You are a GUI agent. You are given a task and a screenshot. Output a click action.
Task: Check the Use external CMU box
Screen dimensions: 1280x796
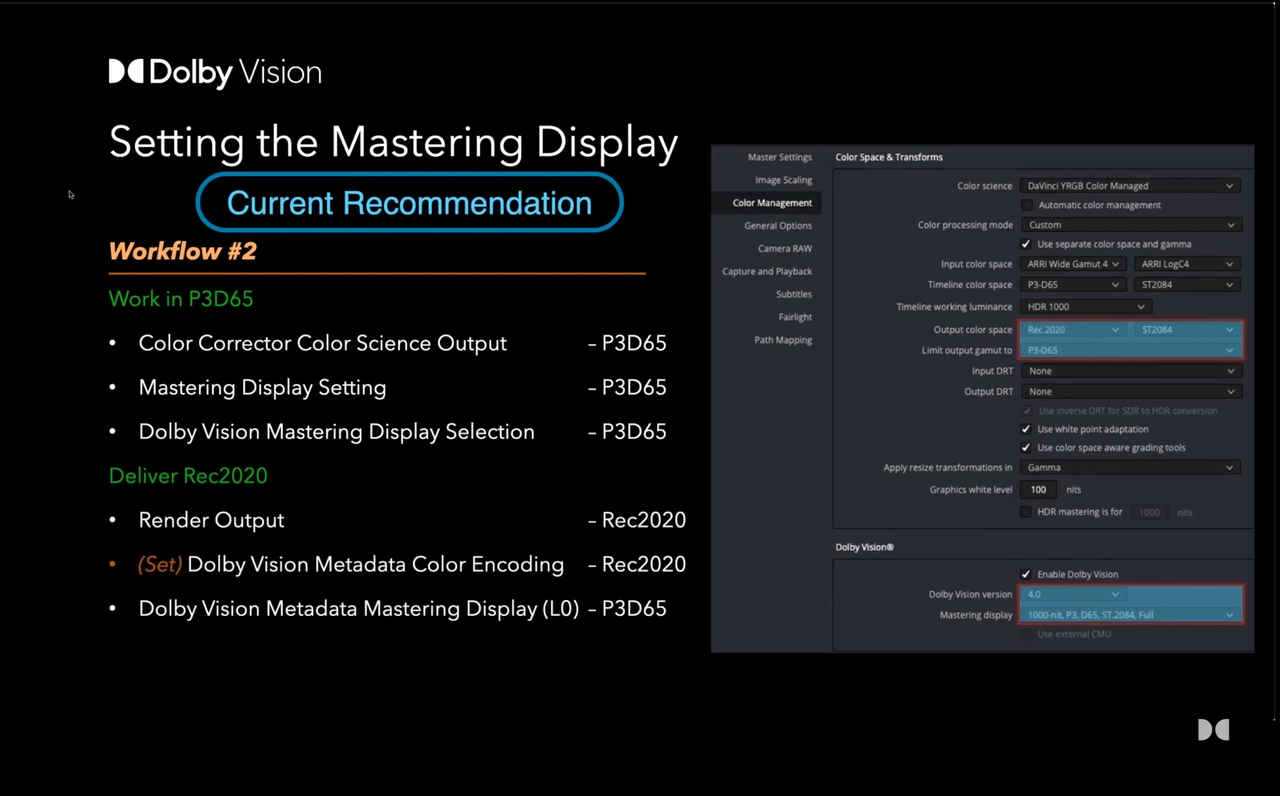click(x=1026, y=634)
